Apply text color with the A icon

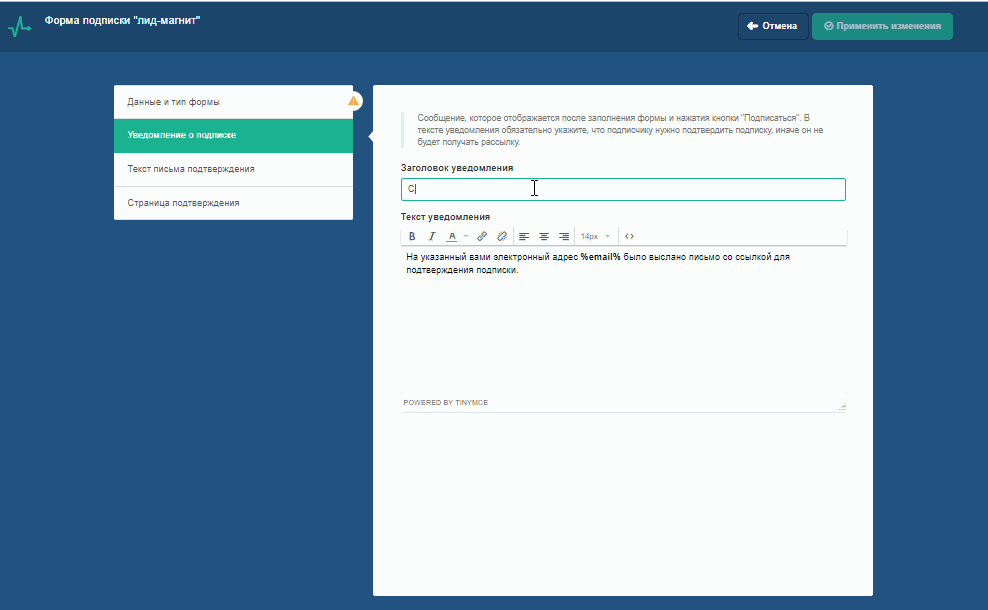click(452, 236)
